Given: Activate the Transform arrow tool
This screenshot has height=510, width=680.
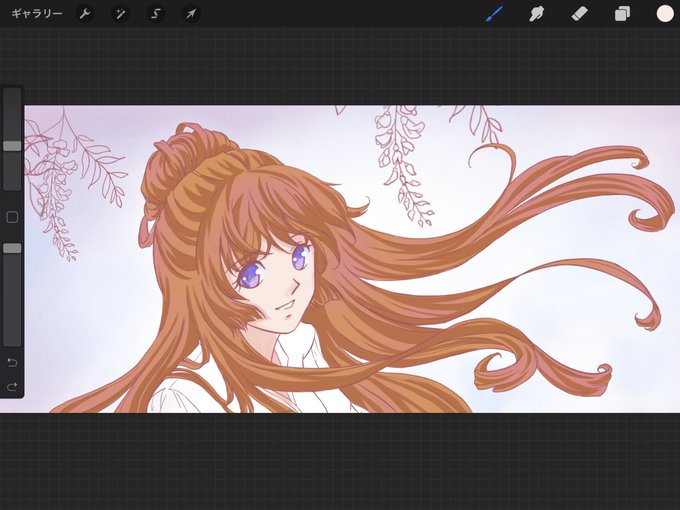Looking at the screenshot, I should 191,14.
